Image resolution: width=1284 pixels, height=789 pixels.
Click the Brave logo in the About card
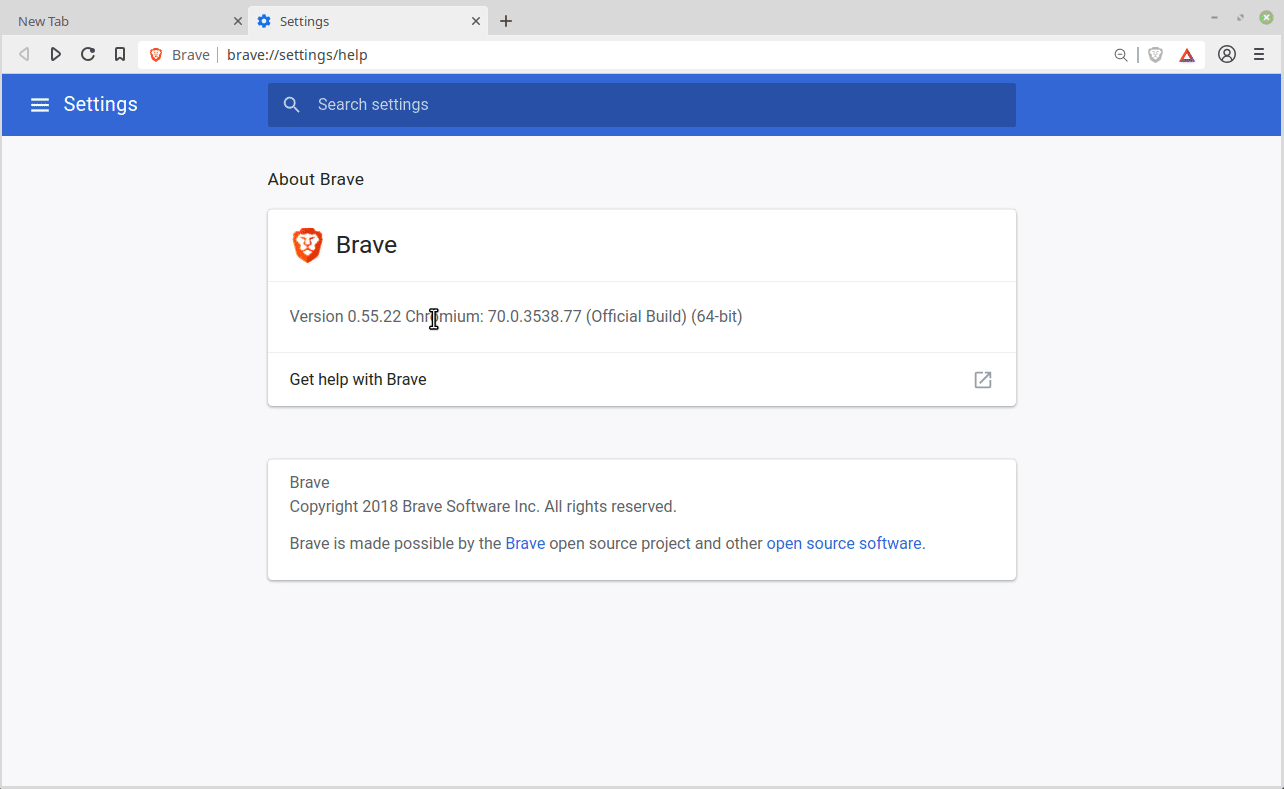[x=307, y=244]
